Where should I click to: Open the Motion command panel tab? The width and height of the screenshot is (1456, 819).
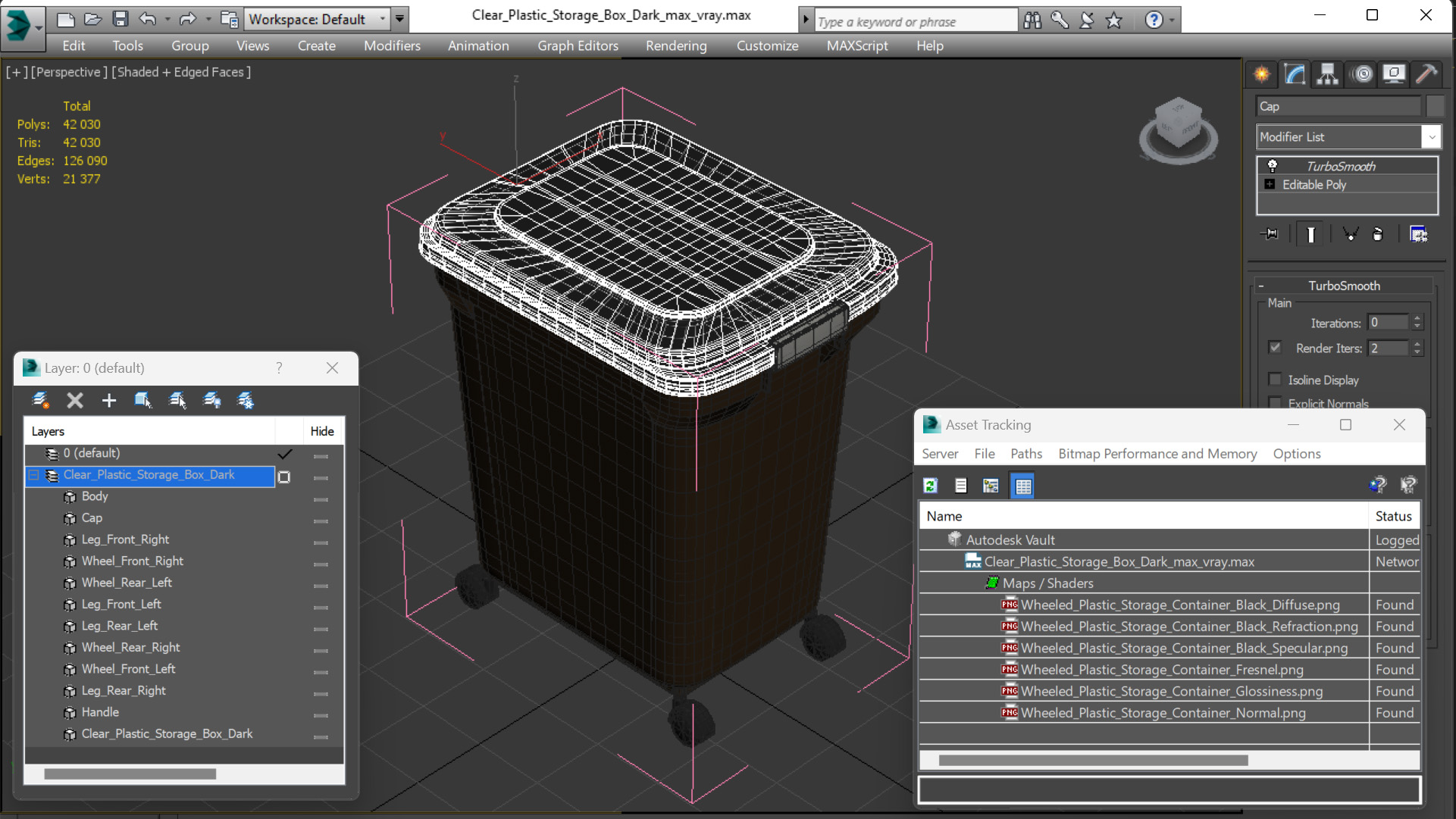1362,74
